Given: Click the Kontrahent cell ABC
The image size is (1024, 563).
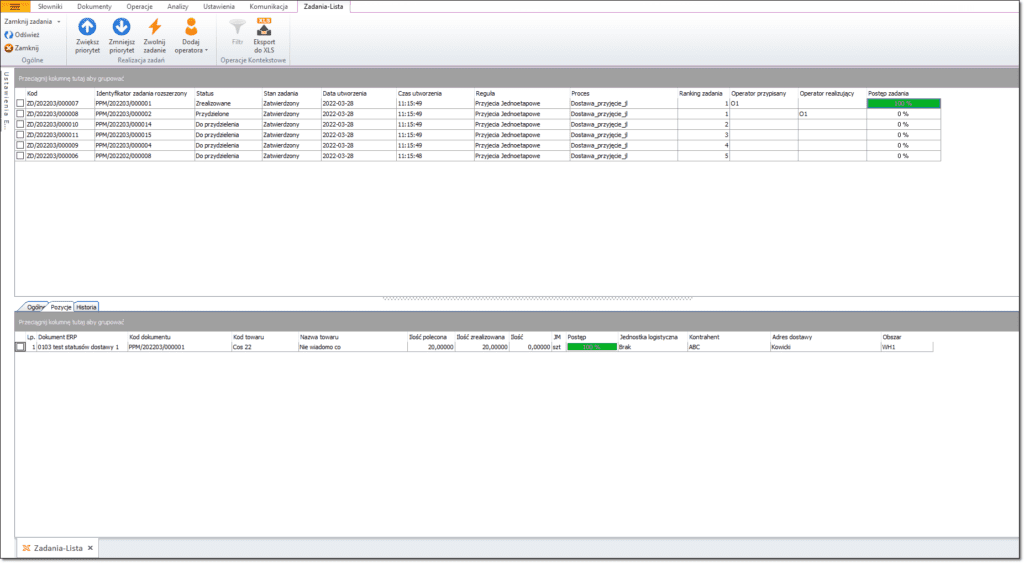Looking at the screenshot, I should point(729,347).
